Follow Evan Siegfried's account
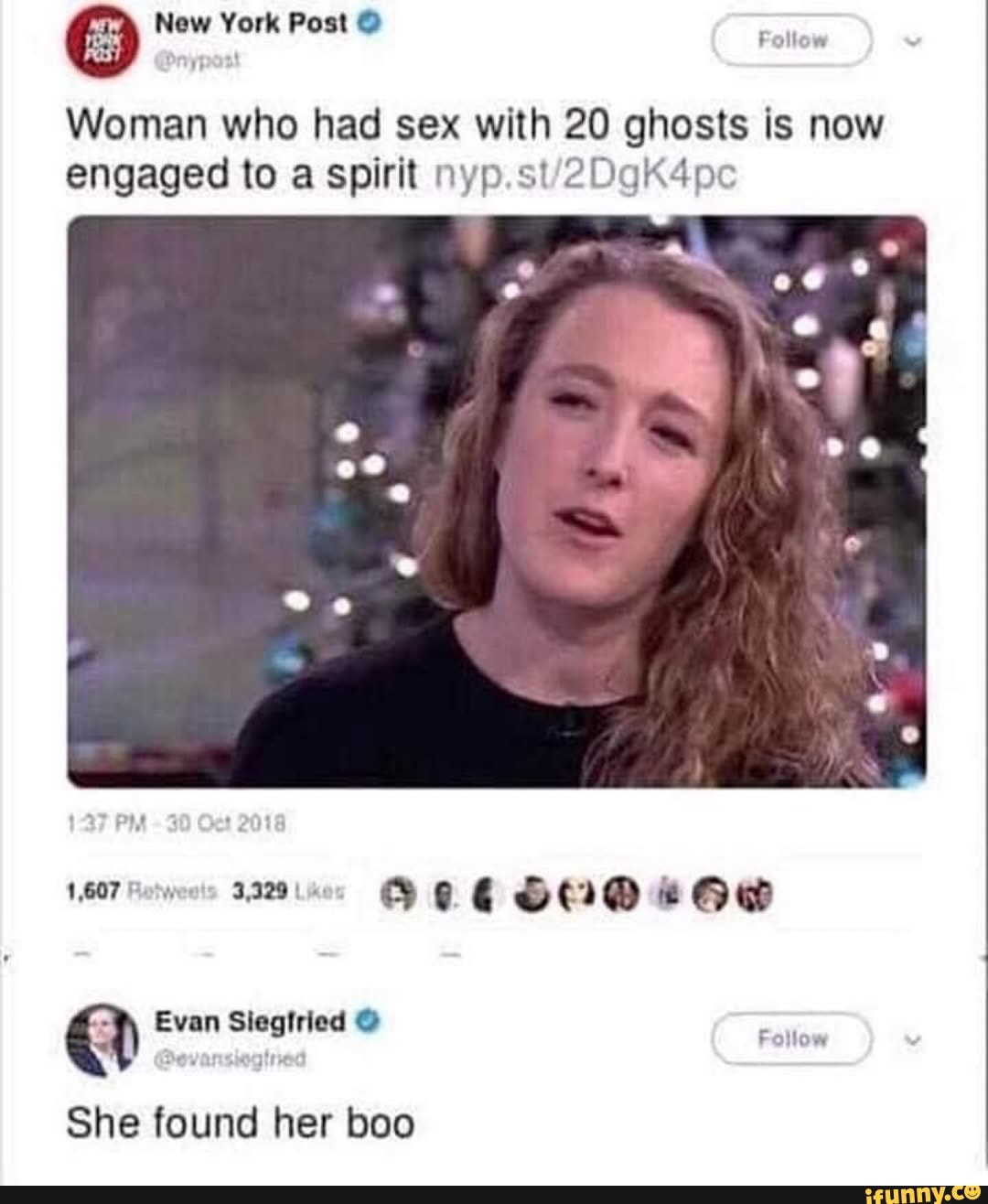 click(x=792, y=1038)
